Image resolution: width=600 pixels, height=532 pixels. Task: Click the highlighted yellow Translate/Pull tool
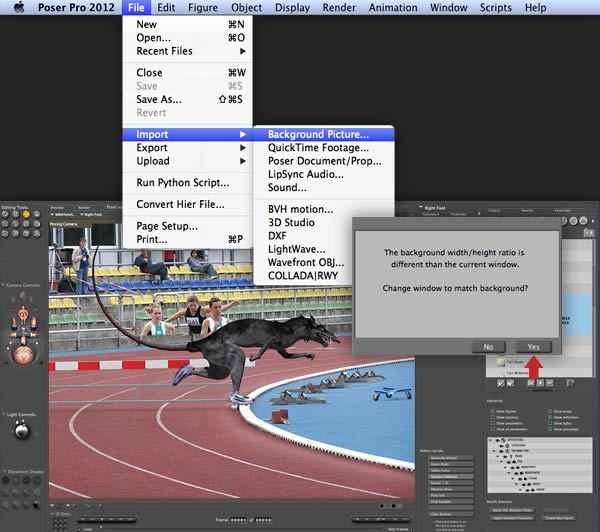point(26,214)
